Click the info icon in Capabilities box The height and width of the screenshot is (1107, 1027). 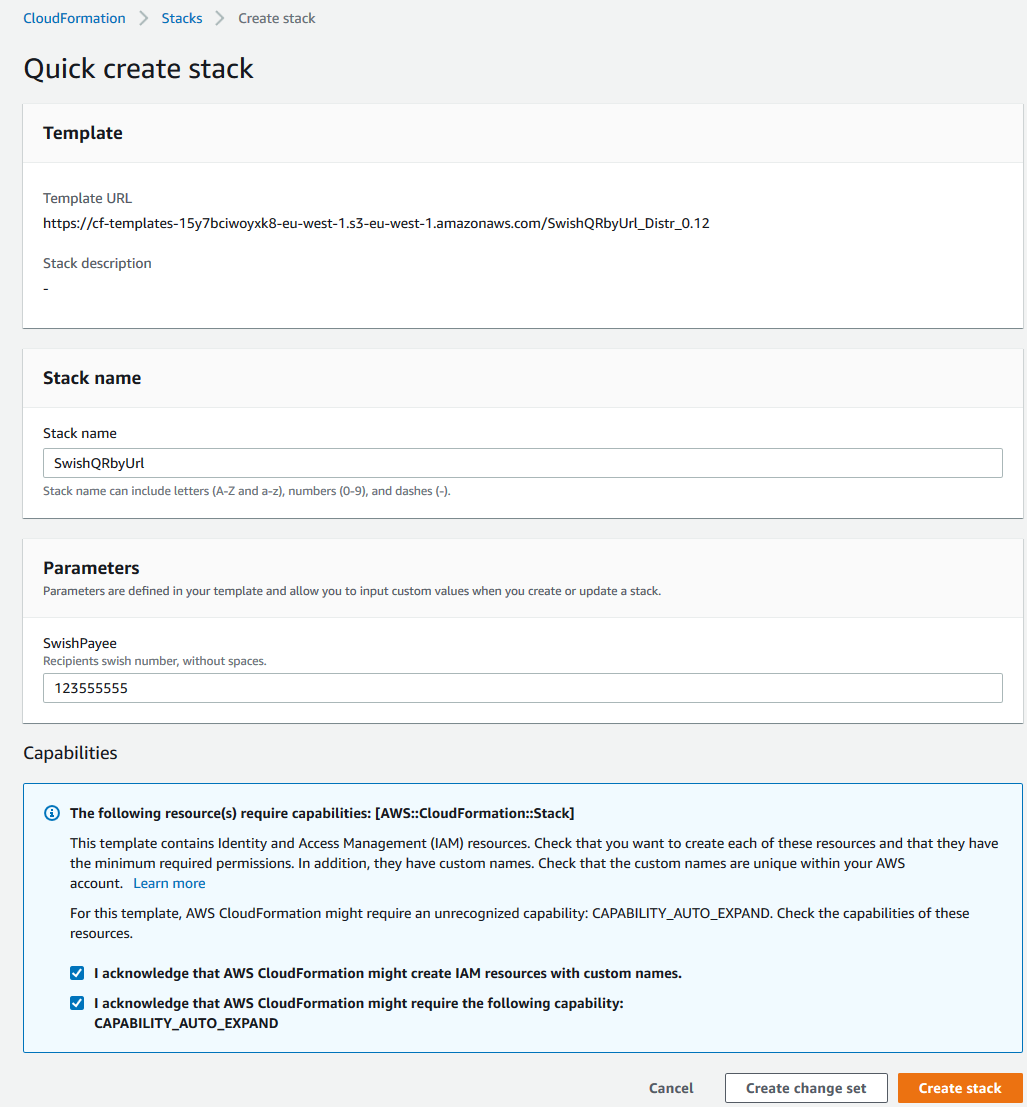pyautogui.click(x=52, y=813)
